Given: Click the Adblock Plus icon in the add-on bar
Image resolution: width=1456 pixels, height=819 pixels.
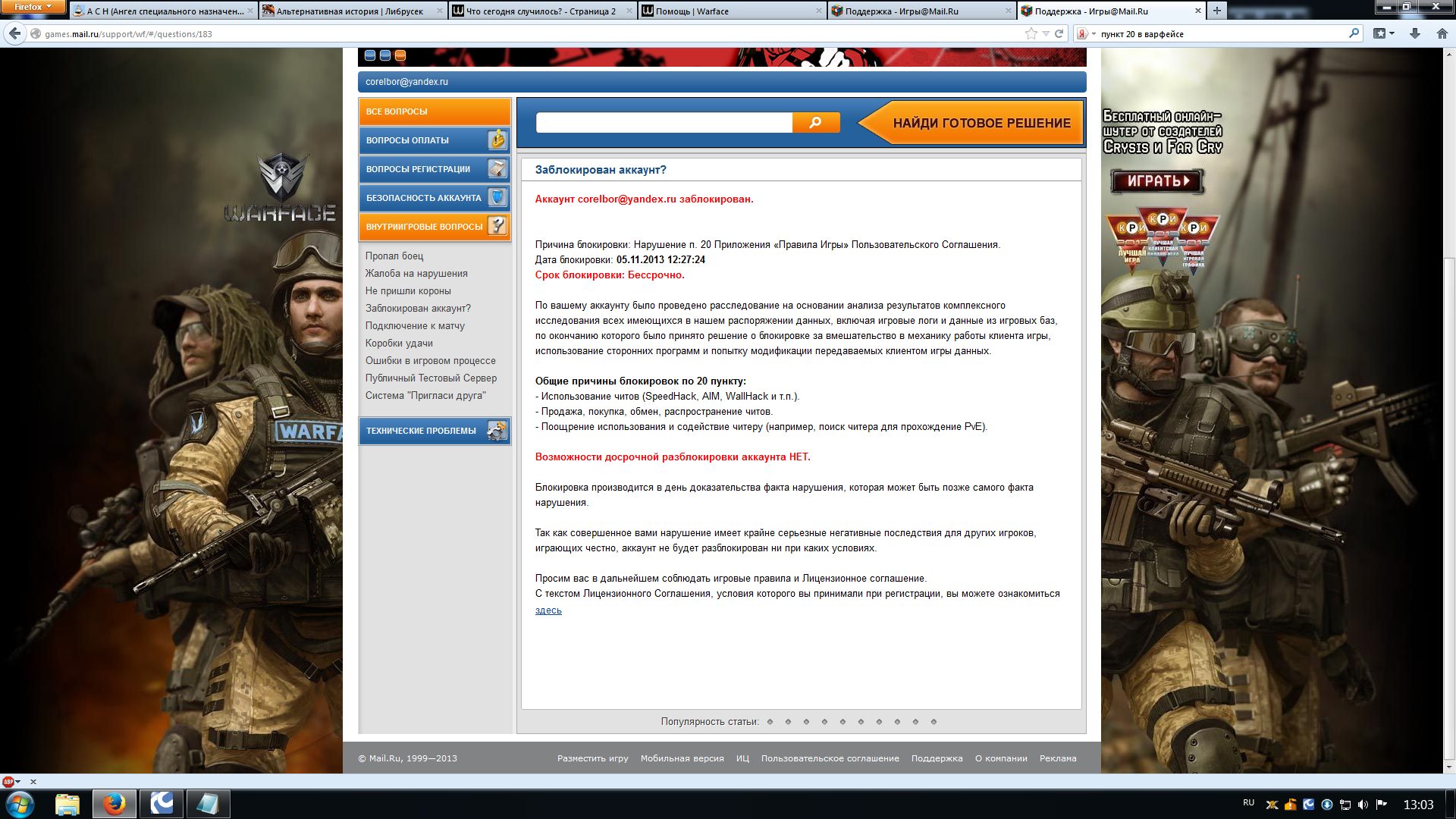Looking at the screenshot, I should (x=8, y=782).
